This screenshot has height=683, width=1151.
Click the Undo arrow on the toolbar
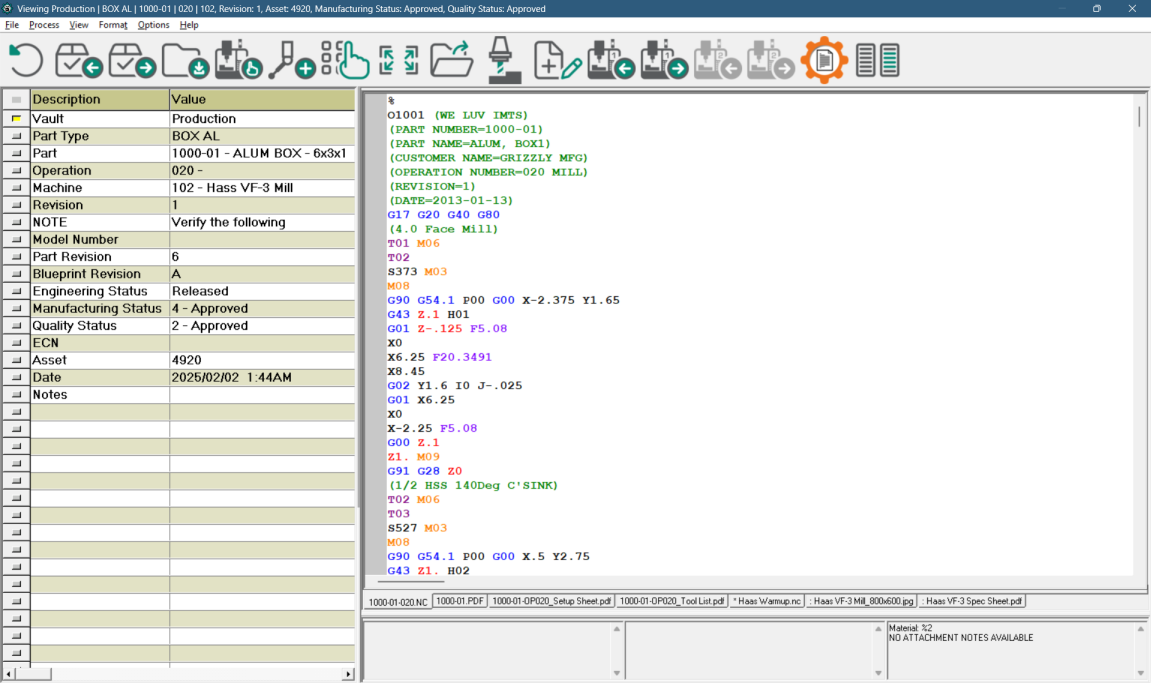(25, 60)
